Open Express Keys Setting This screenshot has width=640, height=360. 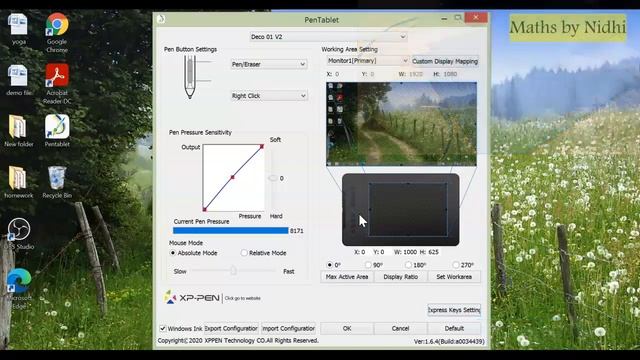(x=454, y=310)
